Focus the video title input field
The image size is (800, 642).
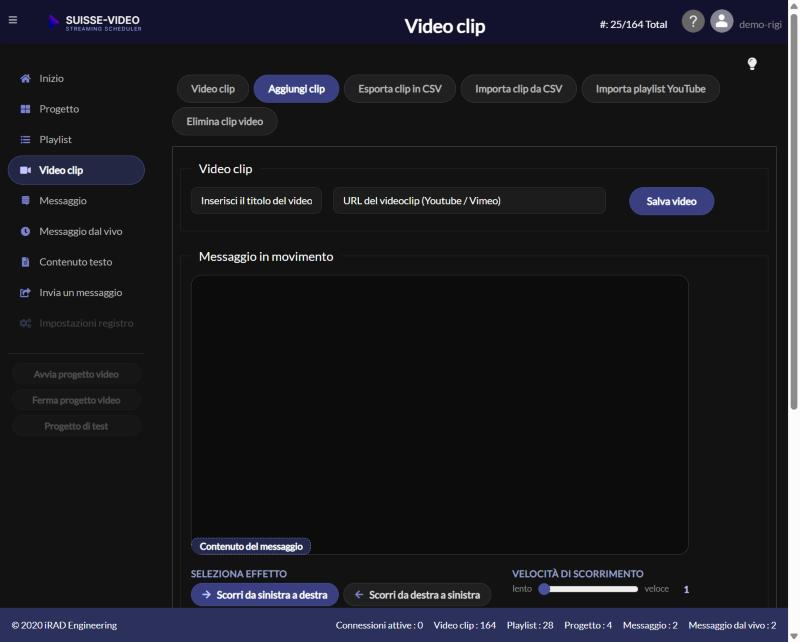pyautogui.click(x=256, y=201)
